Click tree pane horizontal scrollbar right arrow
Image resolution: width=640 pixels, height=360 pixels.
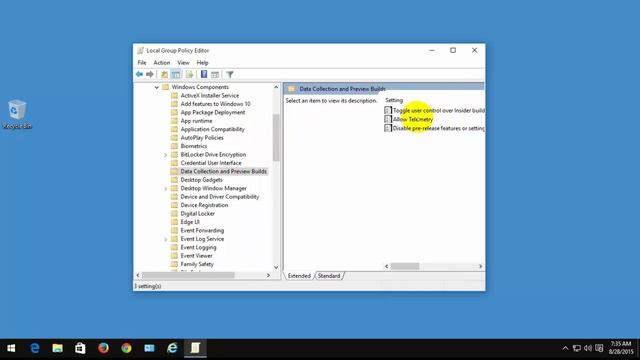tap(268, 275)
